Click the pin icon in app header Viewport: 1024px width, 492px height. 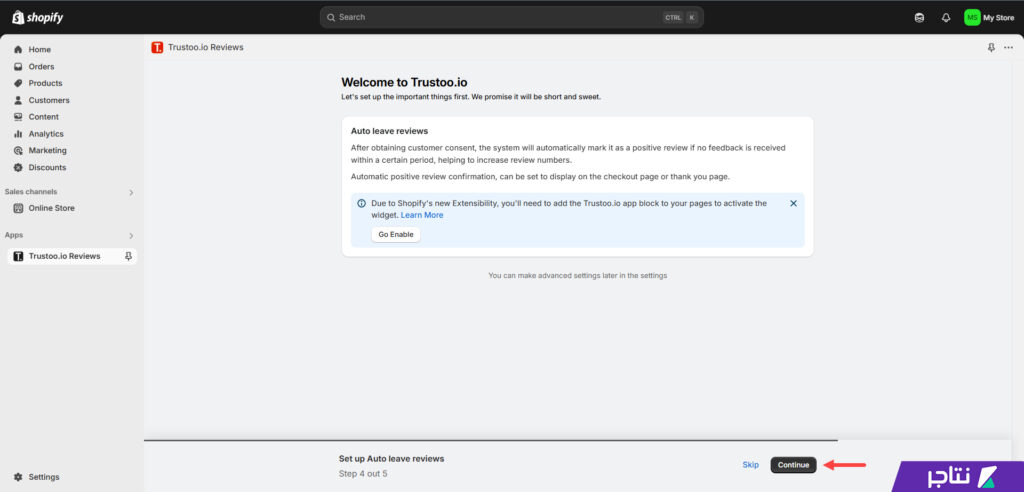click(x=991, y=47)
